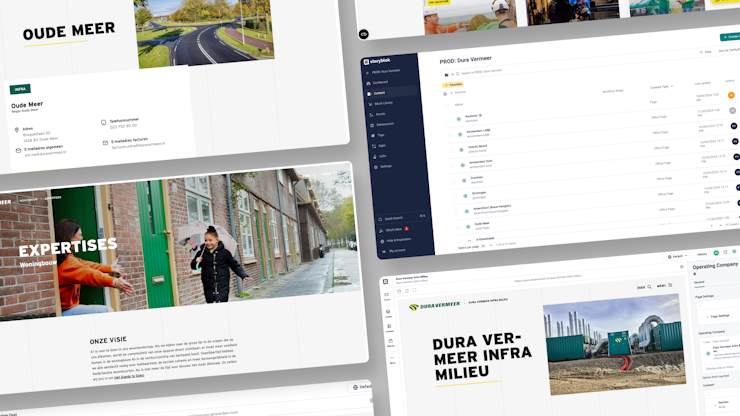The height and width of the screenshot is (416, 740).
Task: Click the folder icon in the search bar
Action: pyautogui.click(x=446, y=75)
